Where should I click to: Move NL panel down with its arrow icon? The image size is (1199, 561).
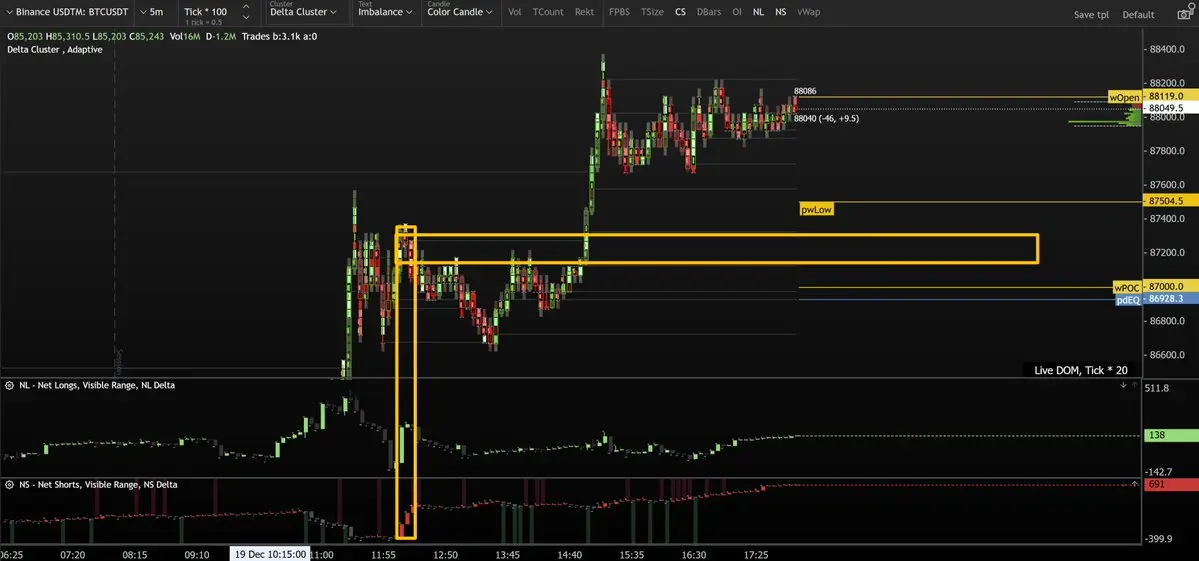click(1123, 385)
